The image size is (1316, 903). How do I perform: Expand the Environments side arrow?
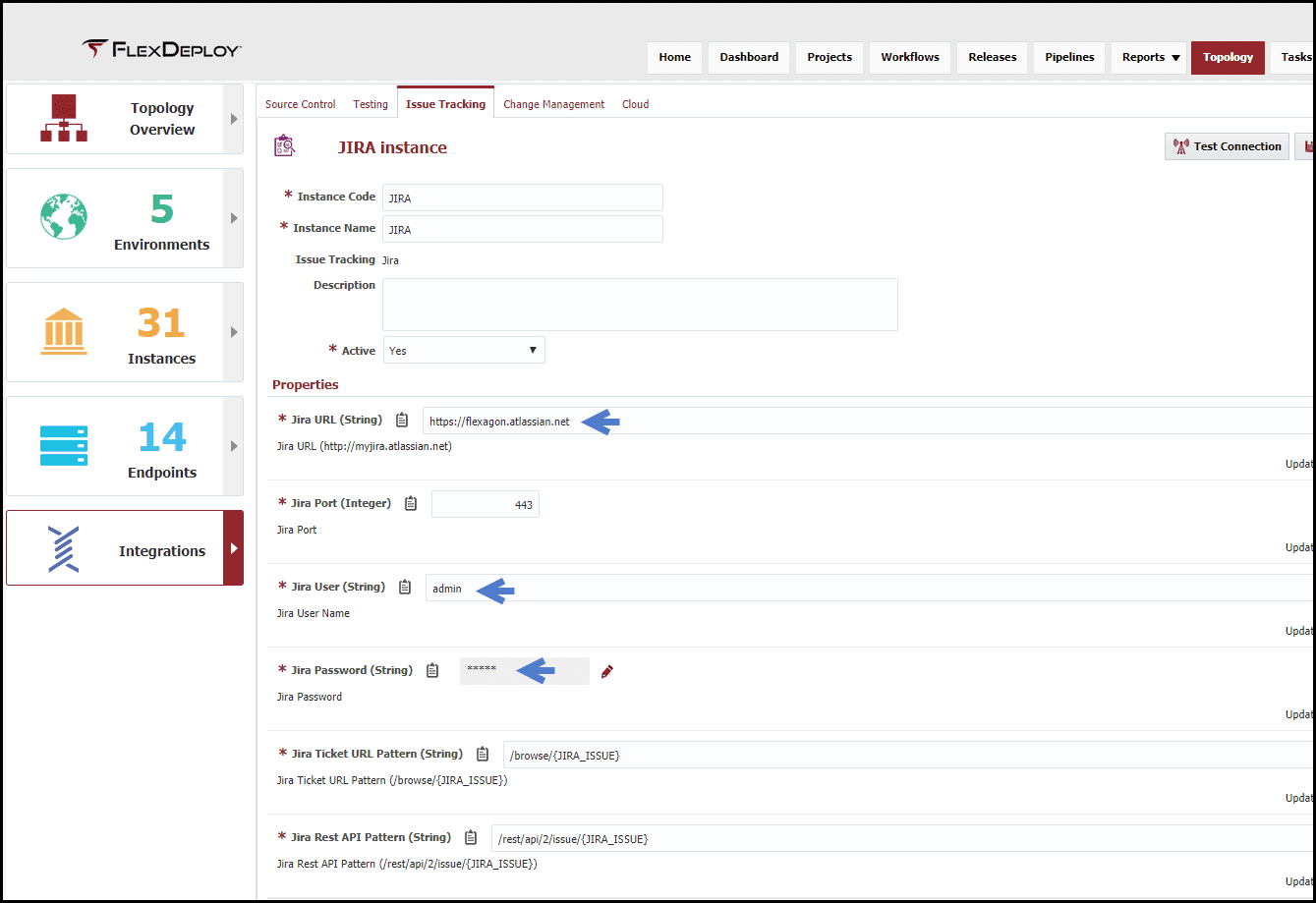click(x=234, y=218)
